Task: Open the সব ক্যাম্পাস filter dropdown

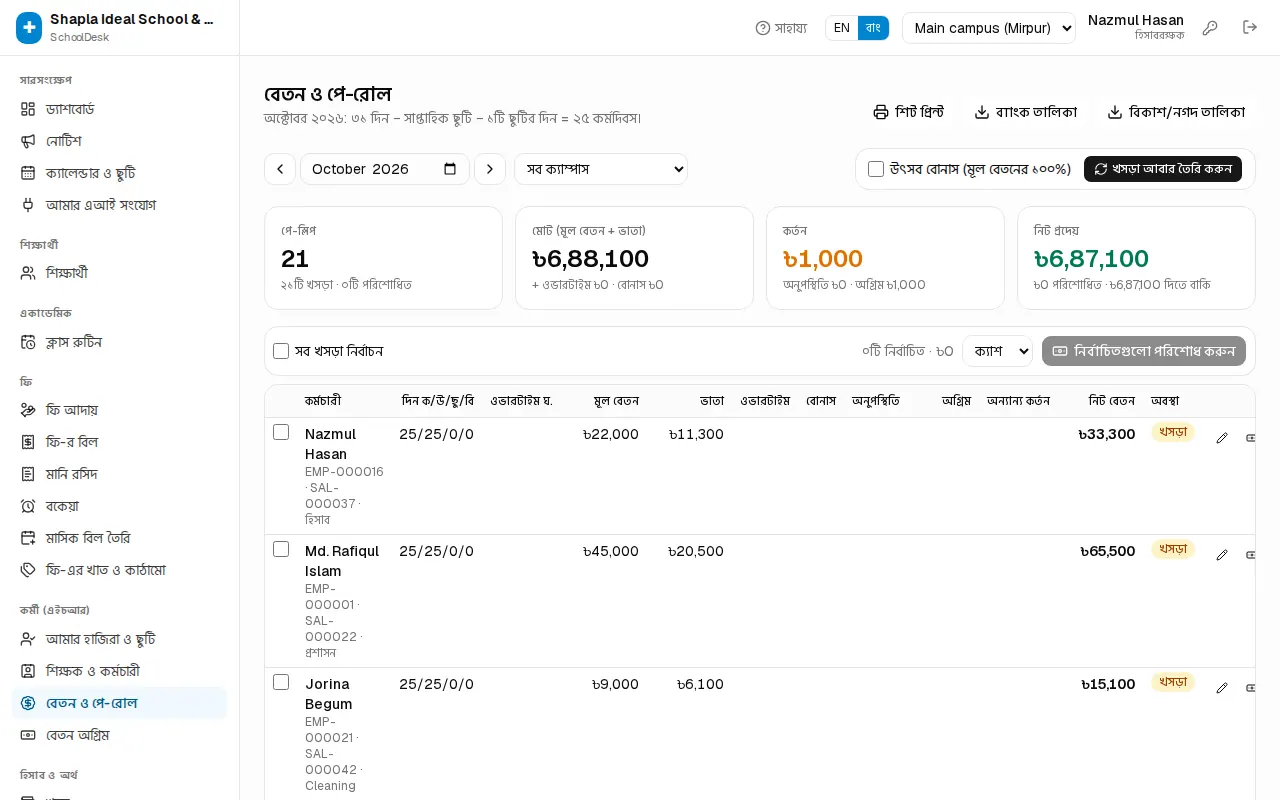Action: (x=601, y=169)
